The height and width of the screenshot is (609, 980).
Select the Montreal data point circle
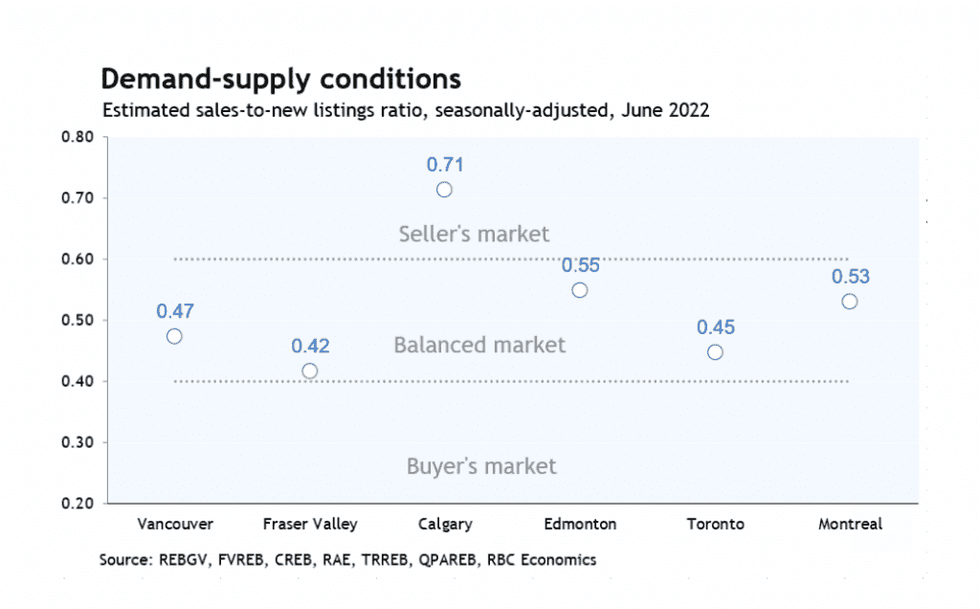(849, 302)
